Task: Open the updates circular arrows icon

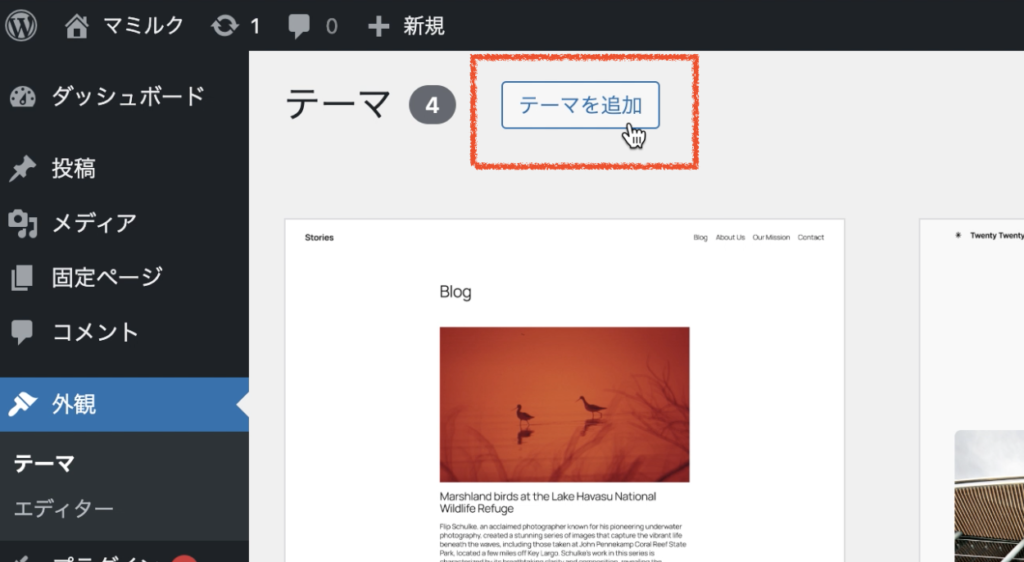Action: tap(225, 26)
